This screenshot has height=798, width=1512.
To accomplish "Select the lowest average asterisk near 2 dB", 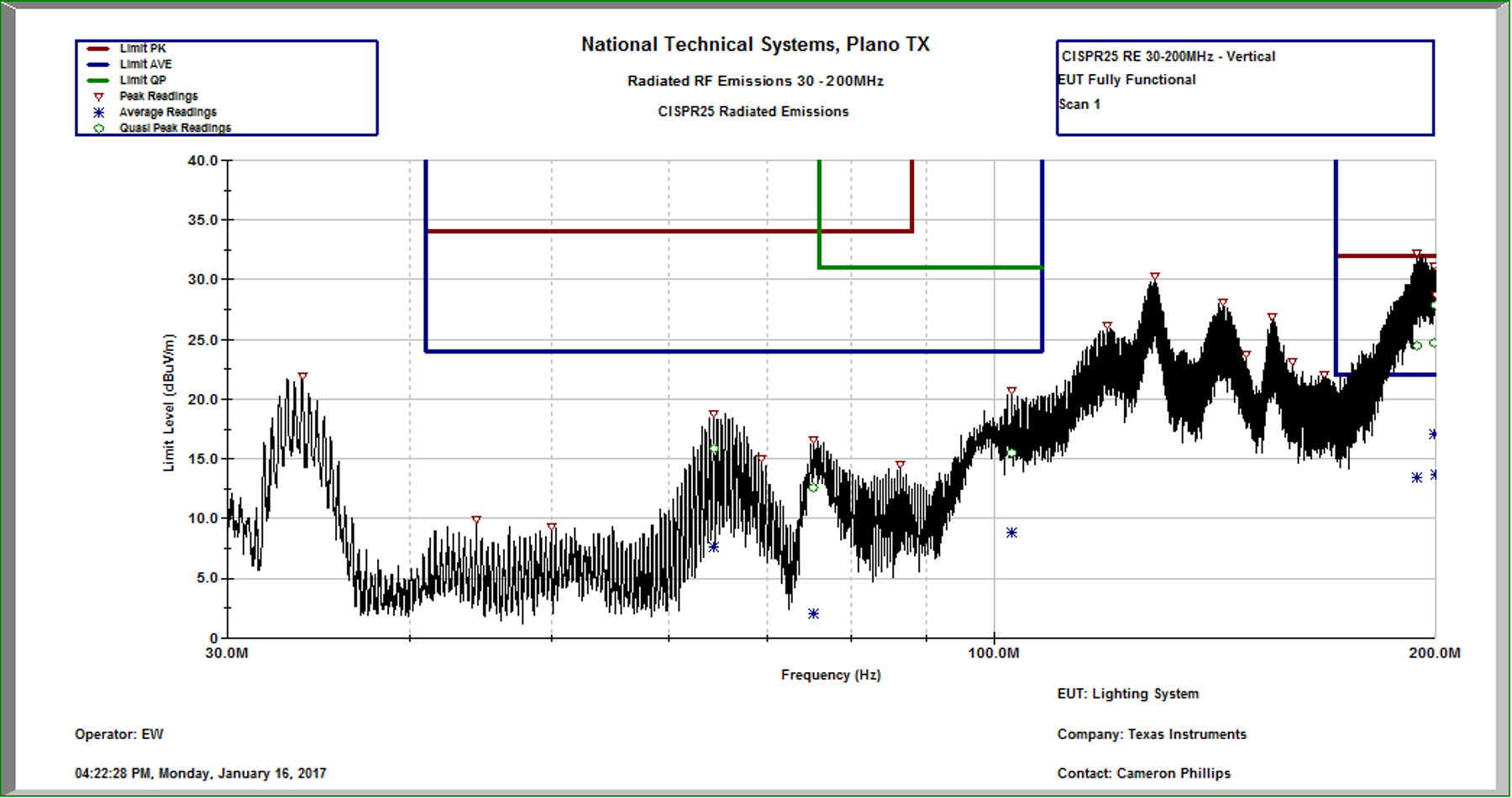I will [813, 614].
